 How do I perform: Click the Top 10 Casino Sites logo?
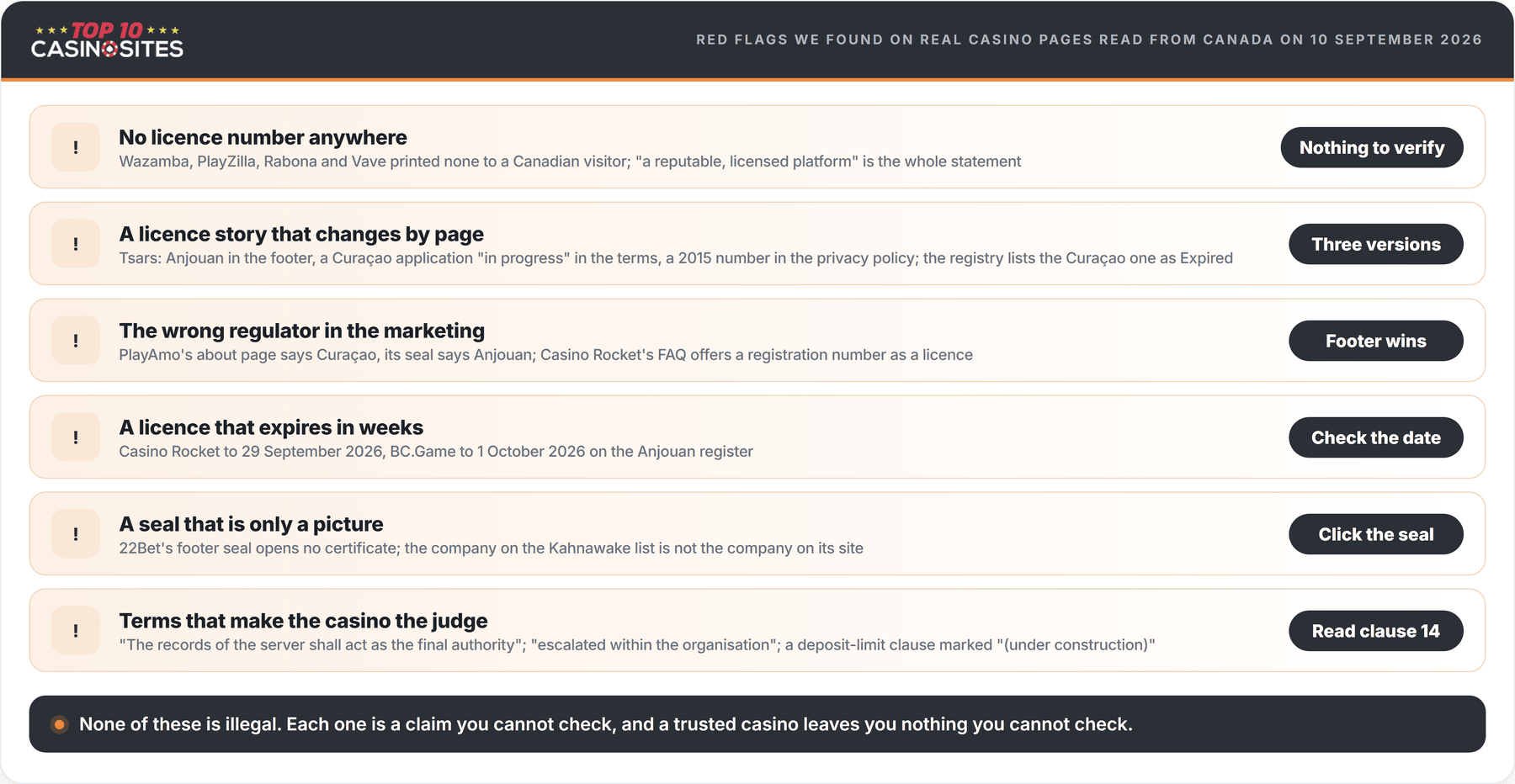click(107, 40)
